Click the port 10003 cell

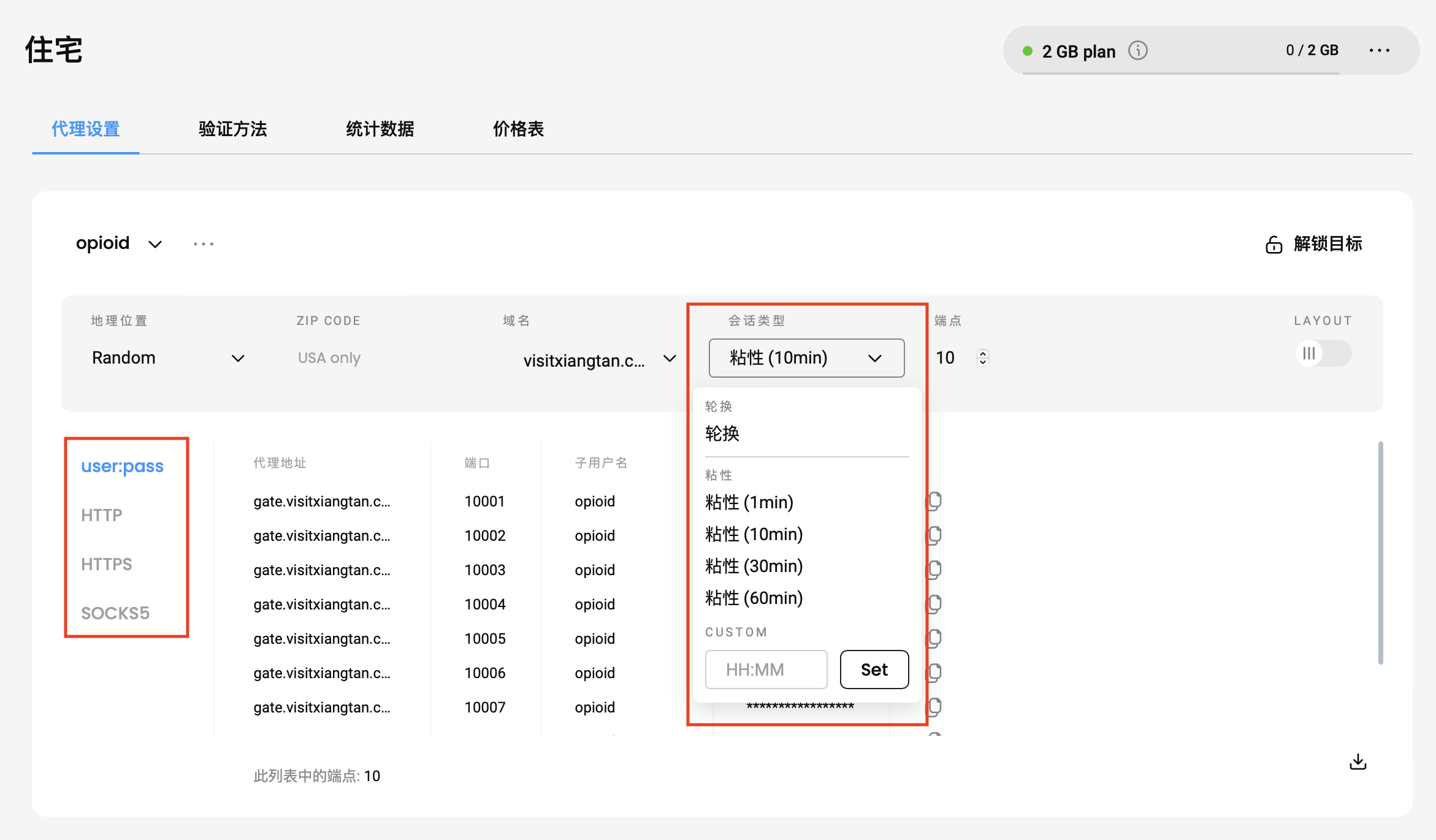pos(485,570)
